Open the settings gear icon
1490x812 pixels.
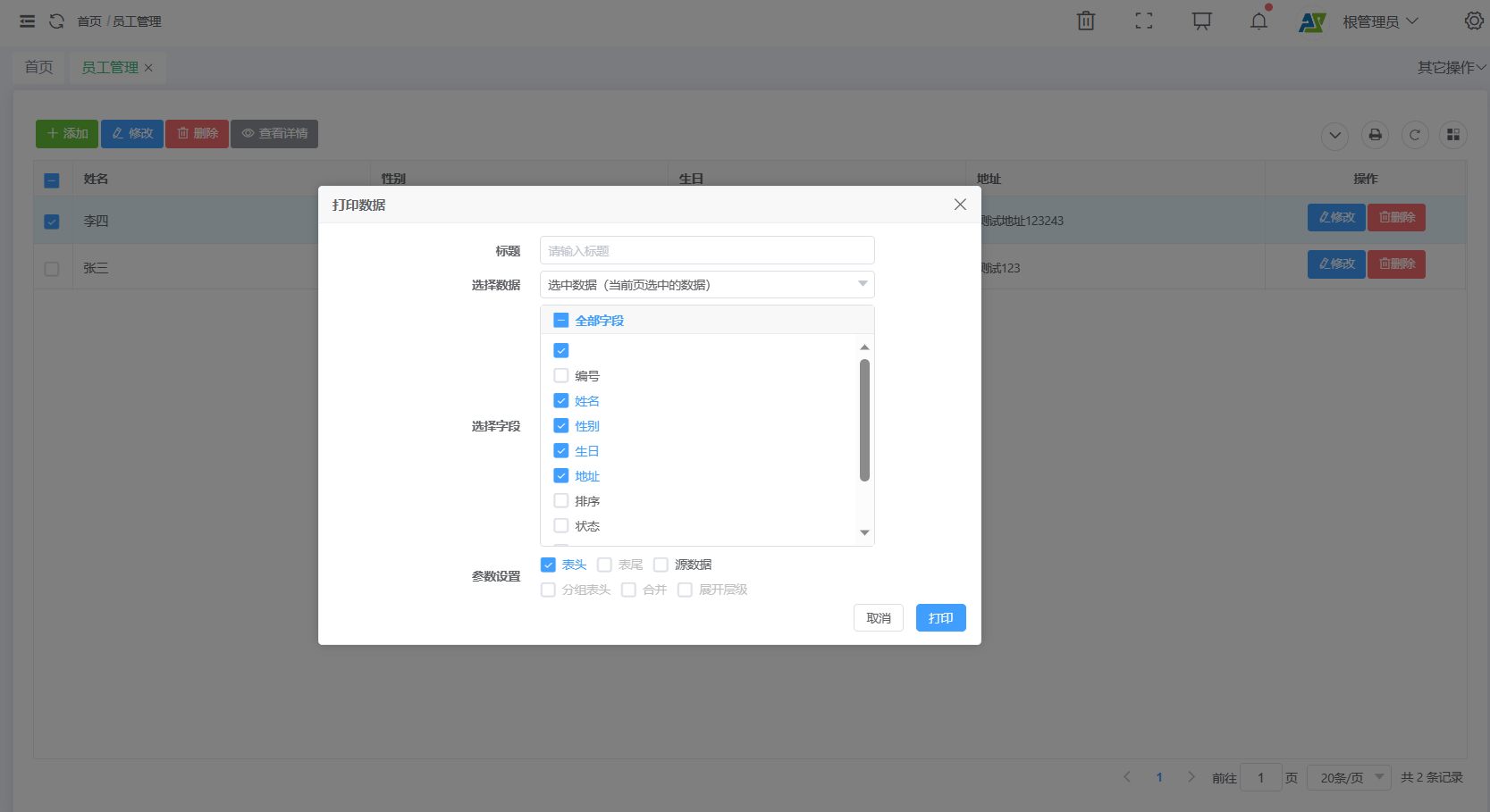(x=1474, y=21)
